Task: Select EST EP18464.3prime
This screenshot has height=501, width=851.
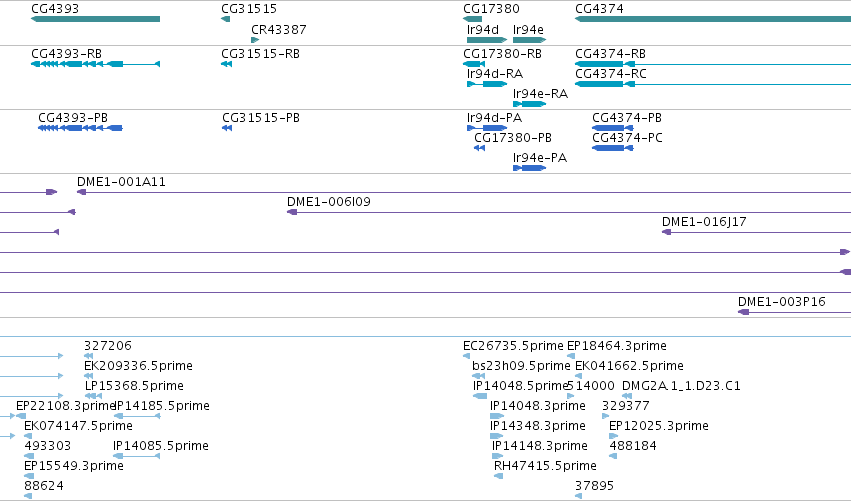Action: tap(617, 346)
